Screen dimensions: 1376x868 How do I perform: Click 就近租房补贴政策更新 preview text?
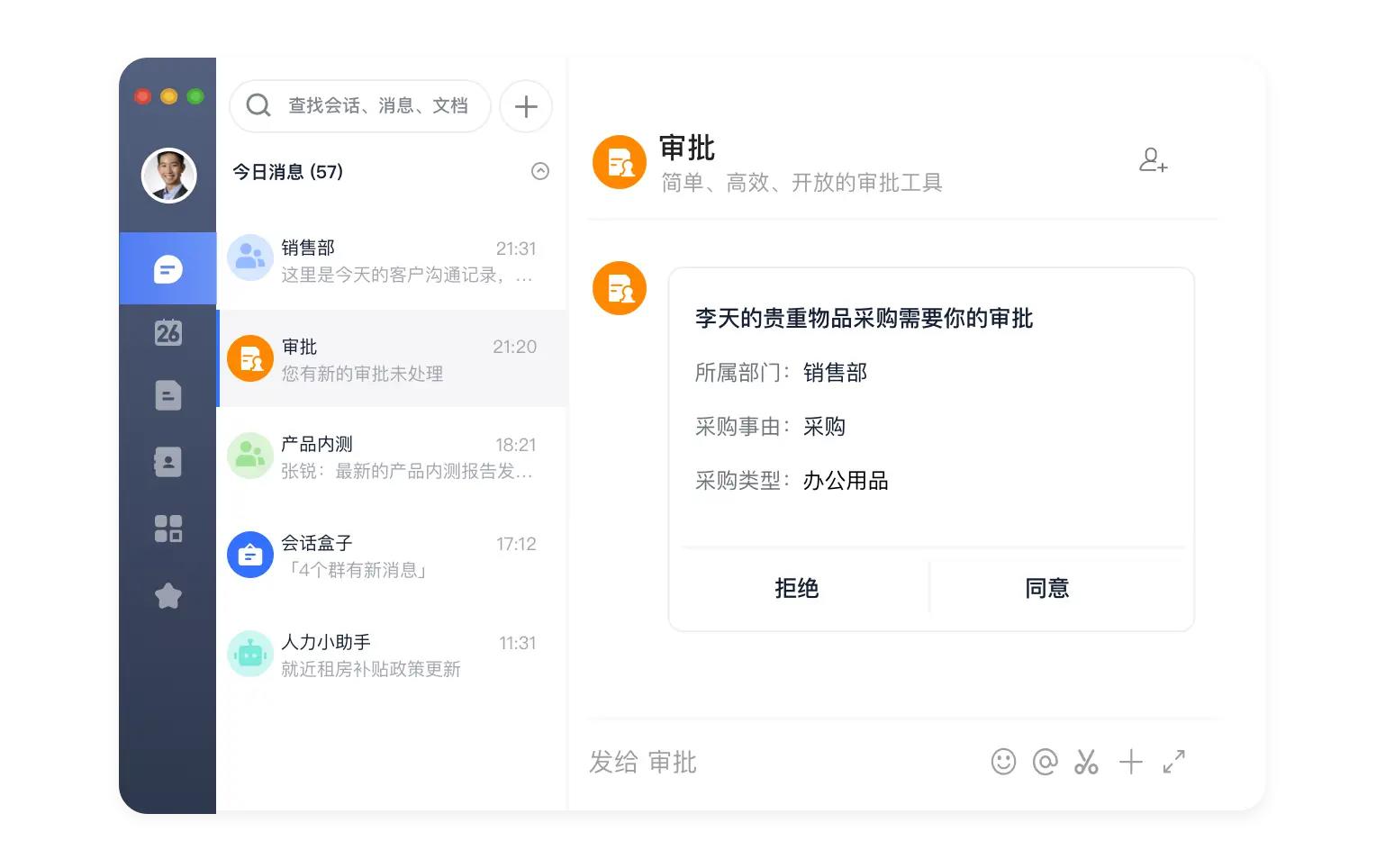click(x=371, y=669)
